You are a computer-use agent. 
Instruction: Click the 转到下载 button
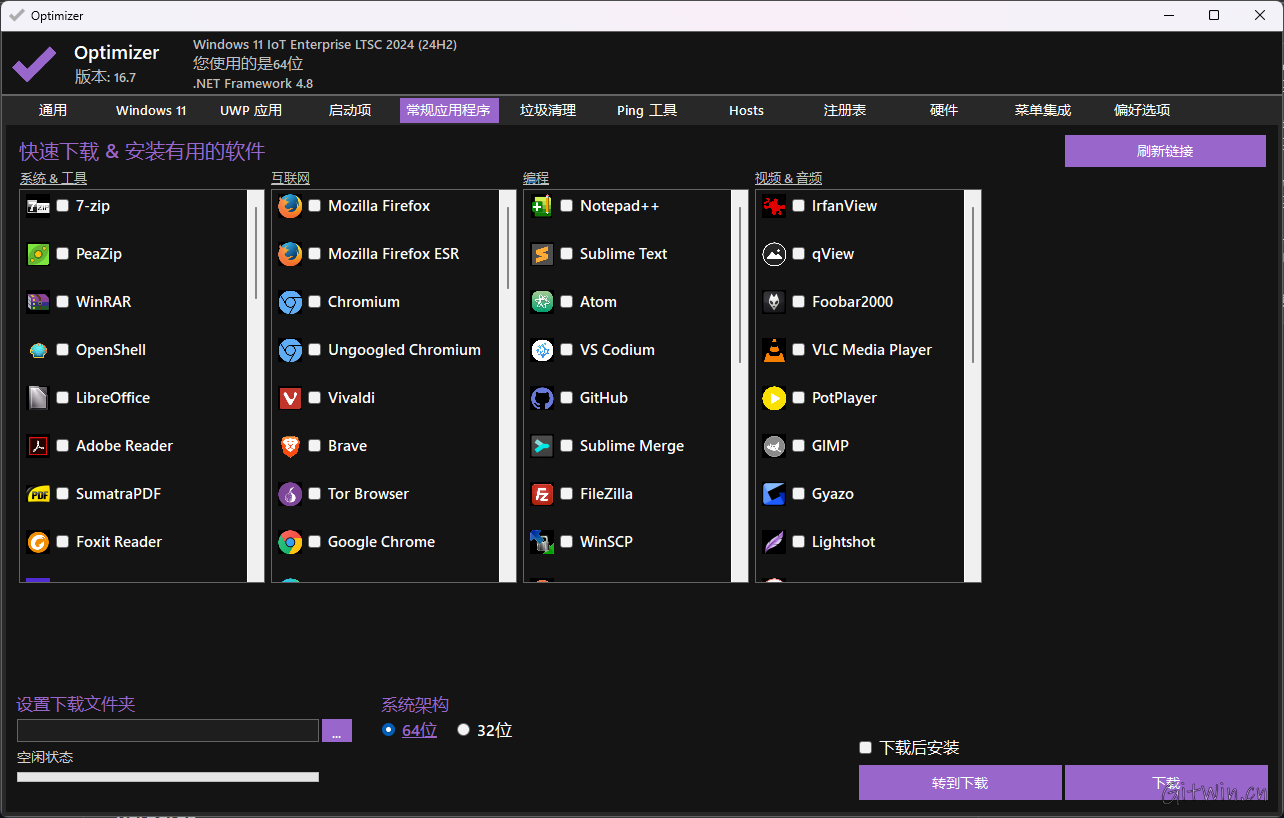coord(960,783)
